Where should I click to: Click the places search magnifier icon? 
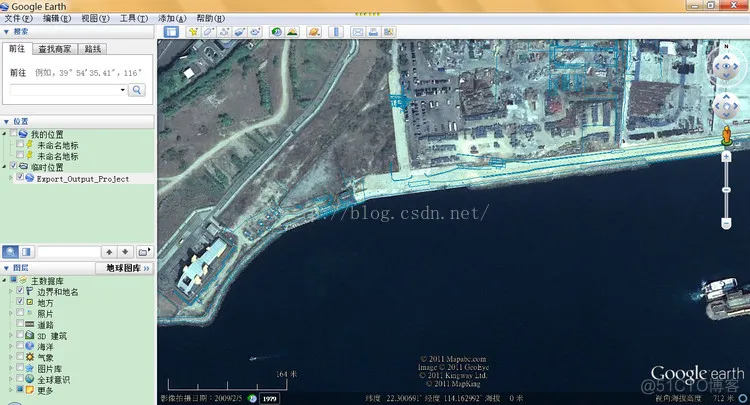tap(11, 252)
